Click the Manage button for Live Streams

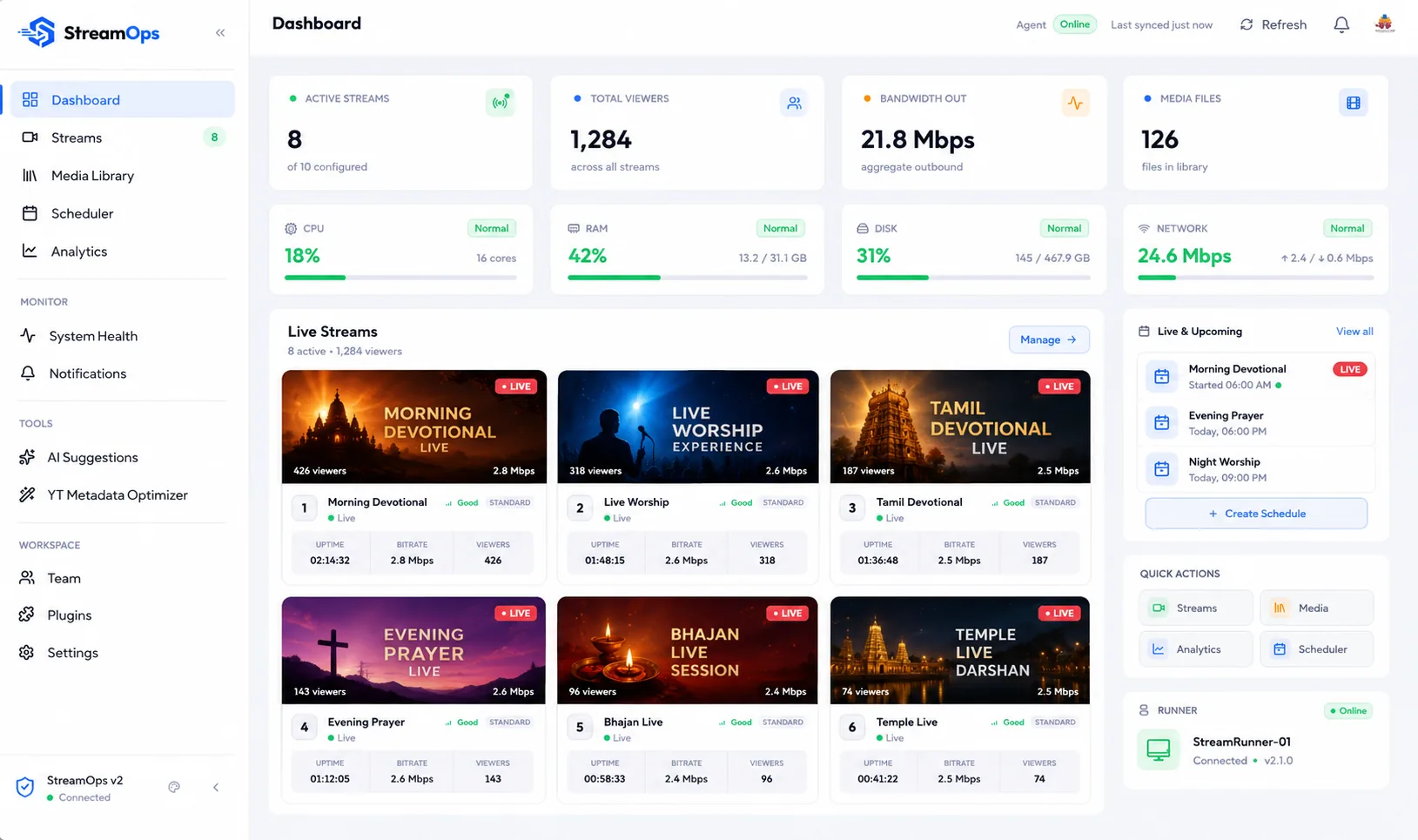point(1049,339)
